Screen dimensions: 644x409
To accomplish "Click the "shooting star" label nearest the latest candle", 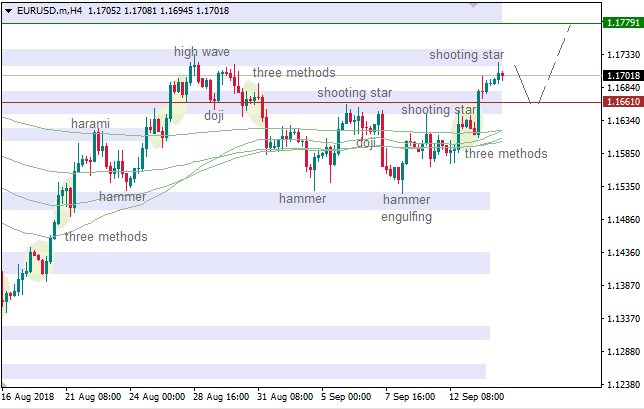I will coord(467,55).
